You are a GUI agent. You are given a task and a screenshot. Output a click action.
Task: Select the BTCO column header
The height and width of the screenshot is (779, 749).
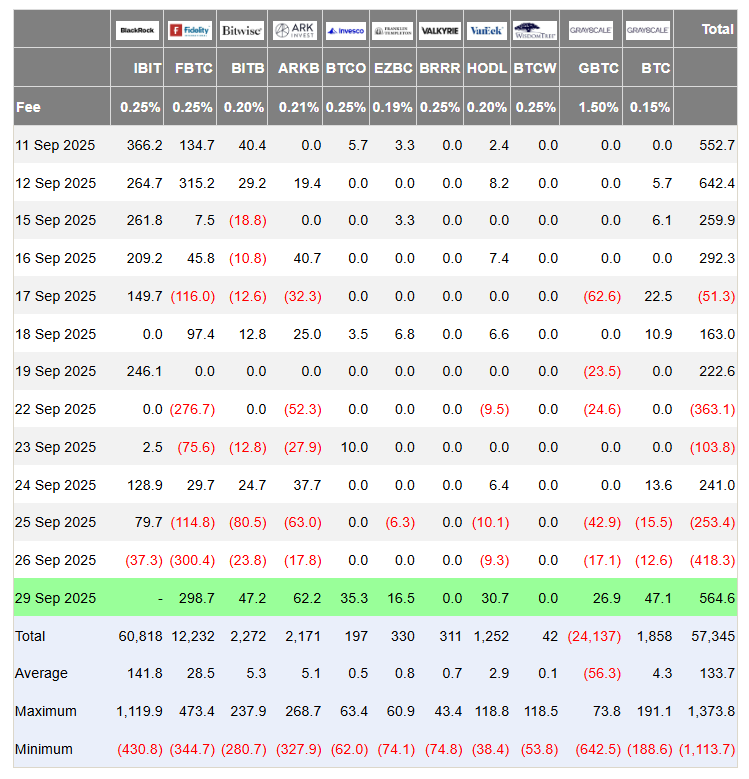pyautogui.click(x=346, y=68)
